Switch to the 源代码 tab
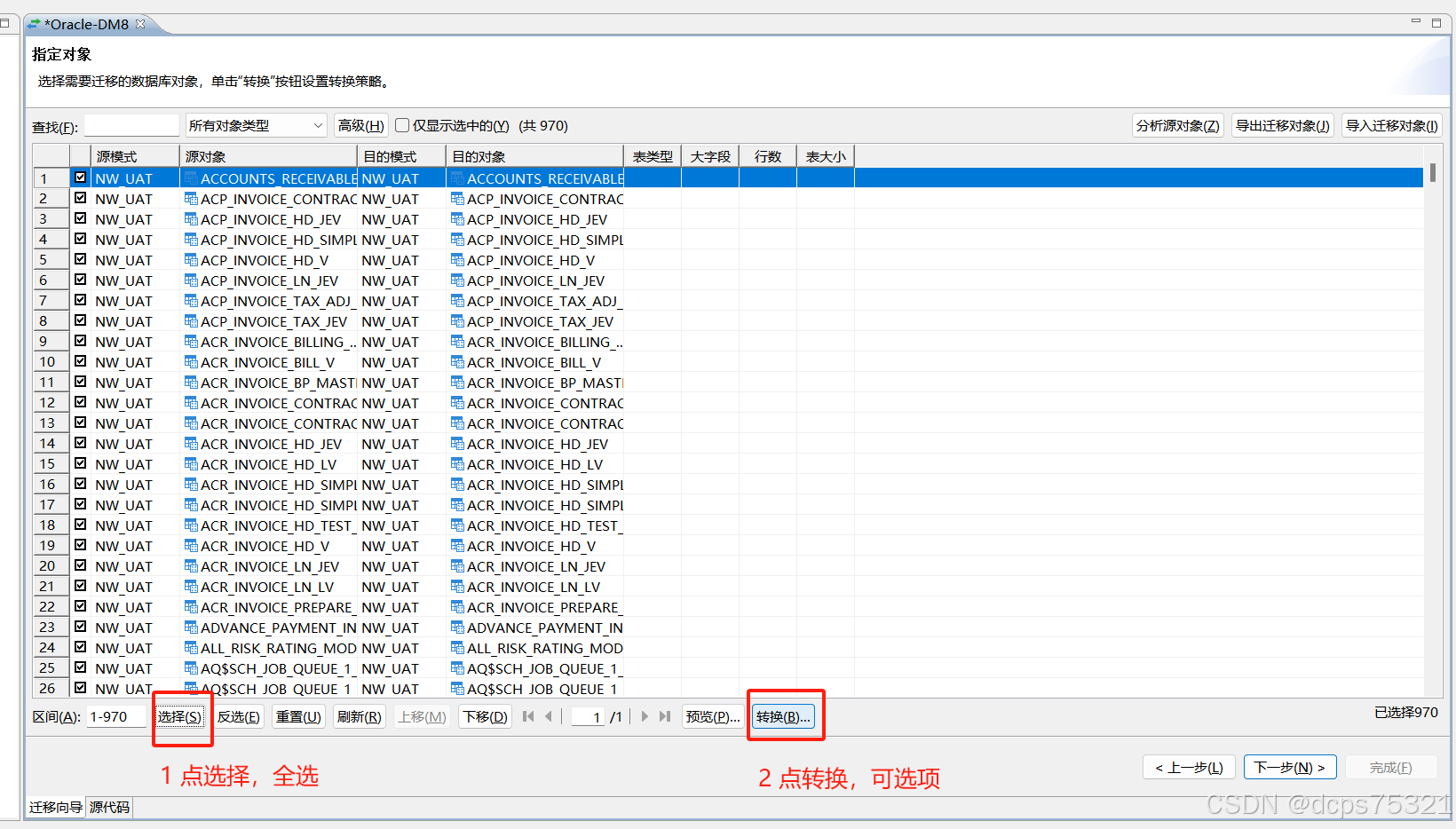 tap(108, 807)
